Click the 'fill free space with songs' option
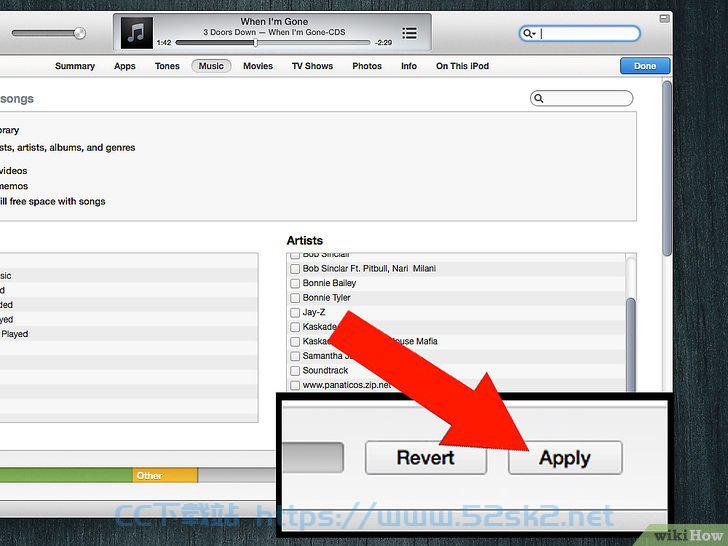This screenshot has width=728, height=546. [52, 202]
